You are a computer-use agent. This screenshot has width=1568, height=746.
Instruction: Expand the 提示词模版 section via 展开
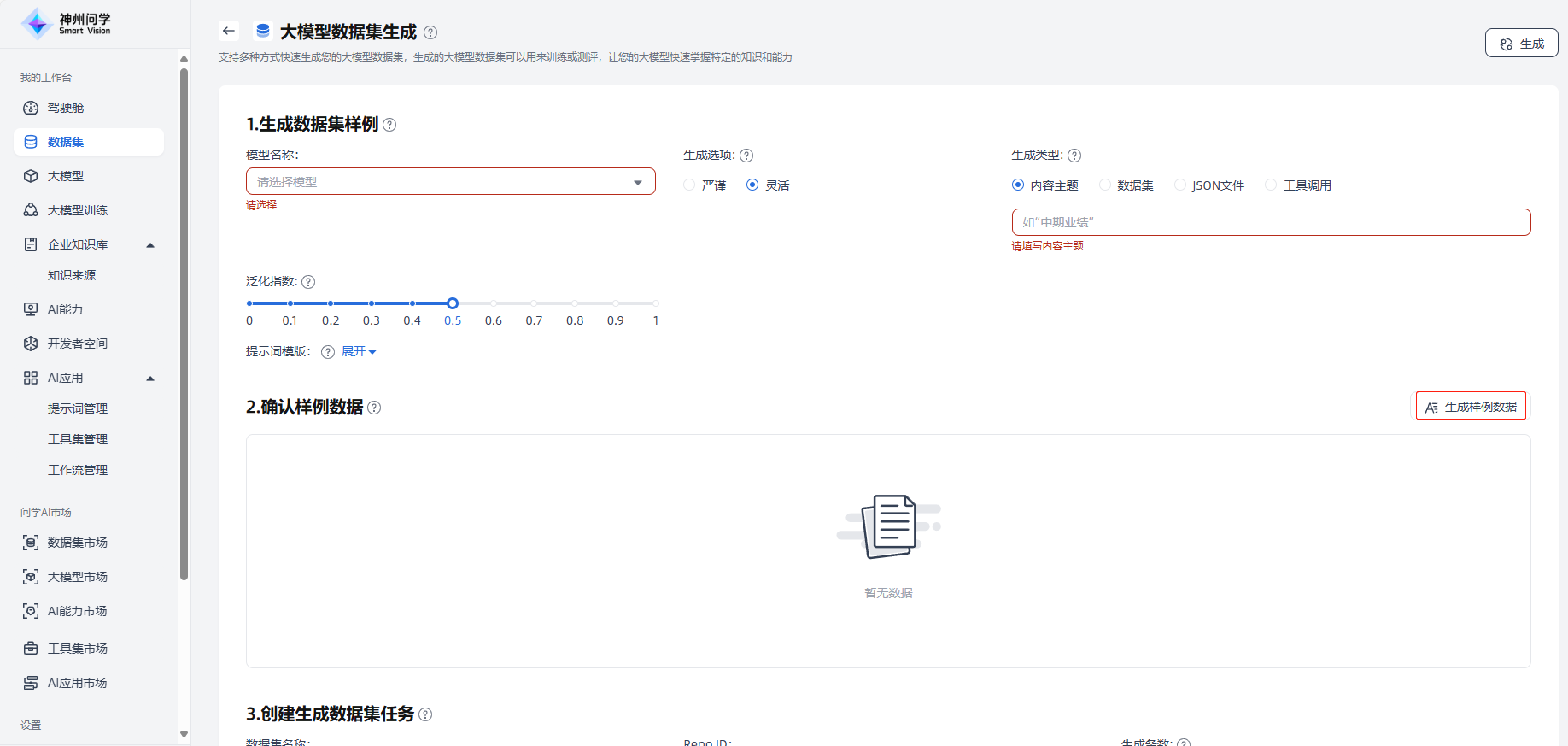[x=359, y=351]
